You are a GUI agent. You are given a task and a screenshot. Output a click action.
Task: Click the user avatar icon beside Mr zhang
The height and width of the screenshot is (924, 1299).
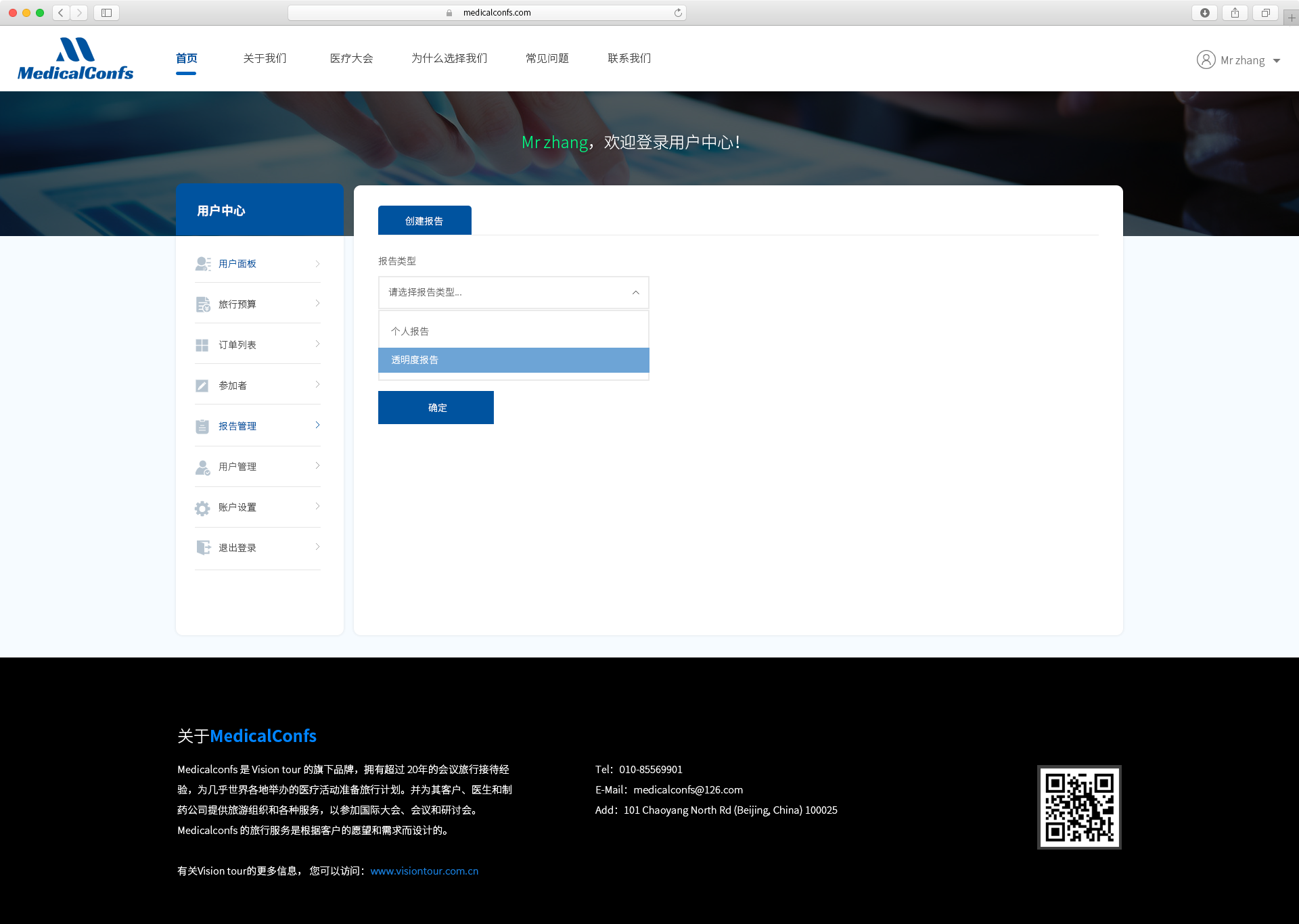point(1206,60)
